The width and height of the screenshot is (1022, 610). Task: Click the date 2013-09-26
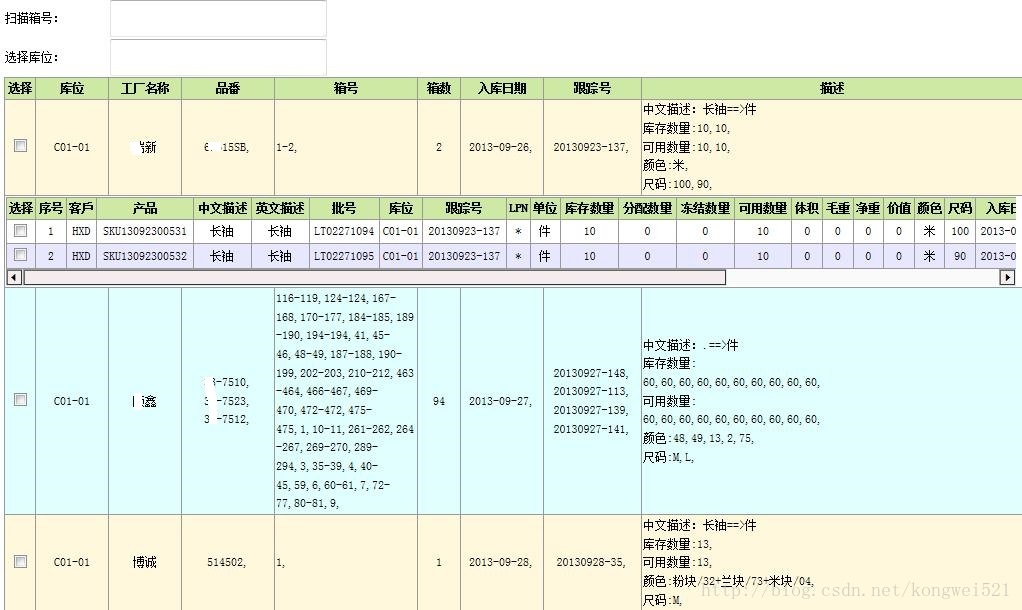tap(500, 147)
